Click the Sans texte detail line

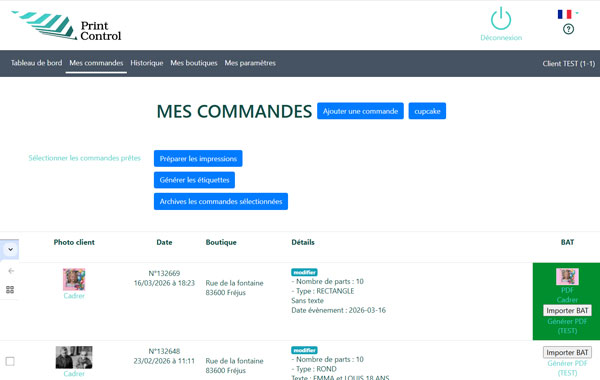(307, 301)
